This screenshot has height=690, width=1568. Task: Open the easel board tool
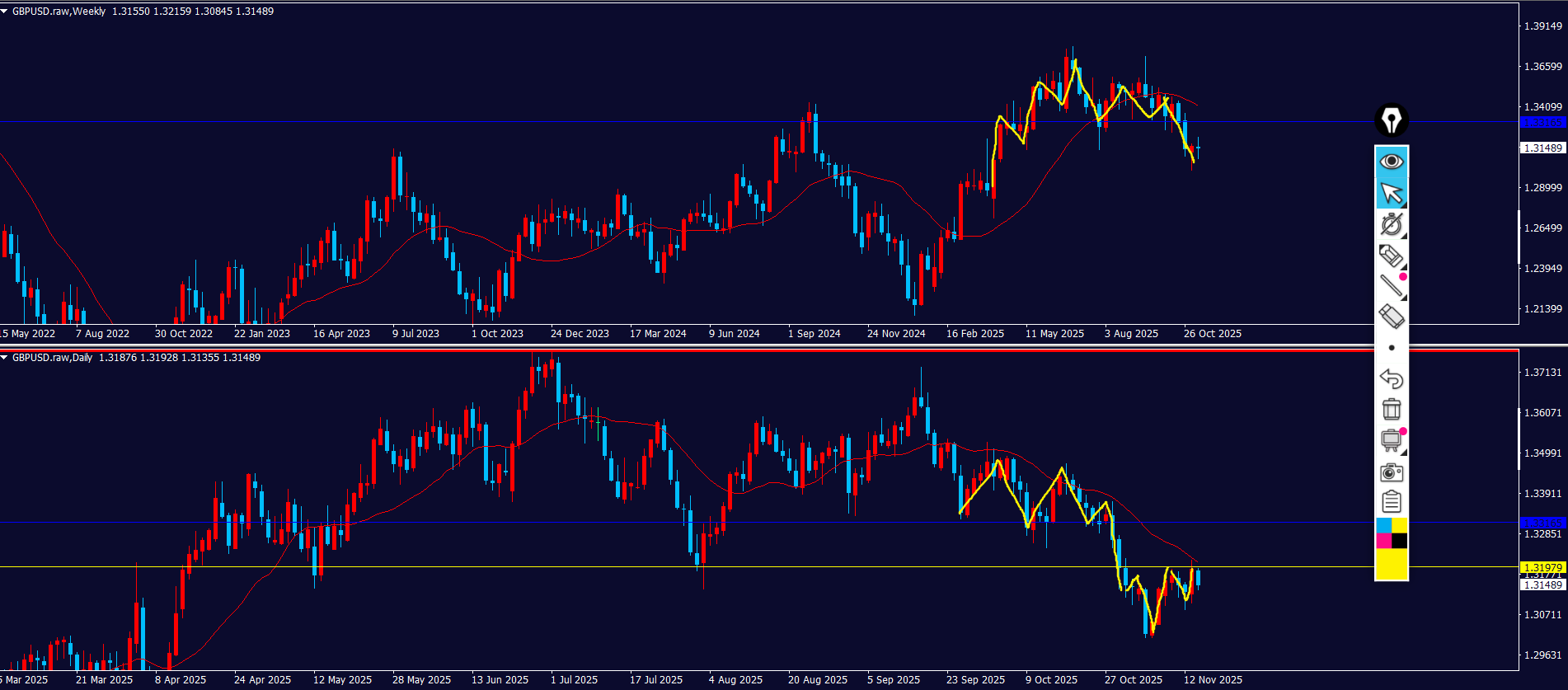(x=1392, y=440)
